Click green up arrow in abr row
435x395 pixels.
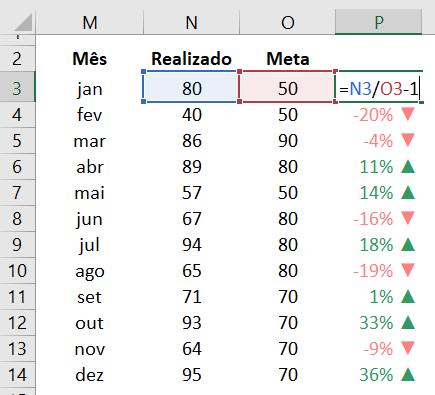tap(408, 166)
